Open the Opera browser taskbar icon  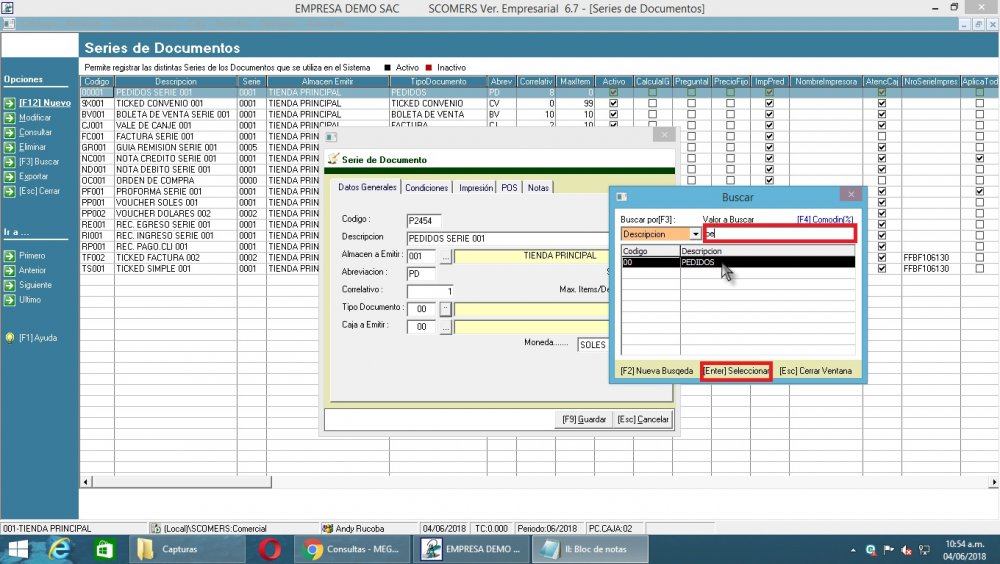[x=270, y=549]
